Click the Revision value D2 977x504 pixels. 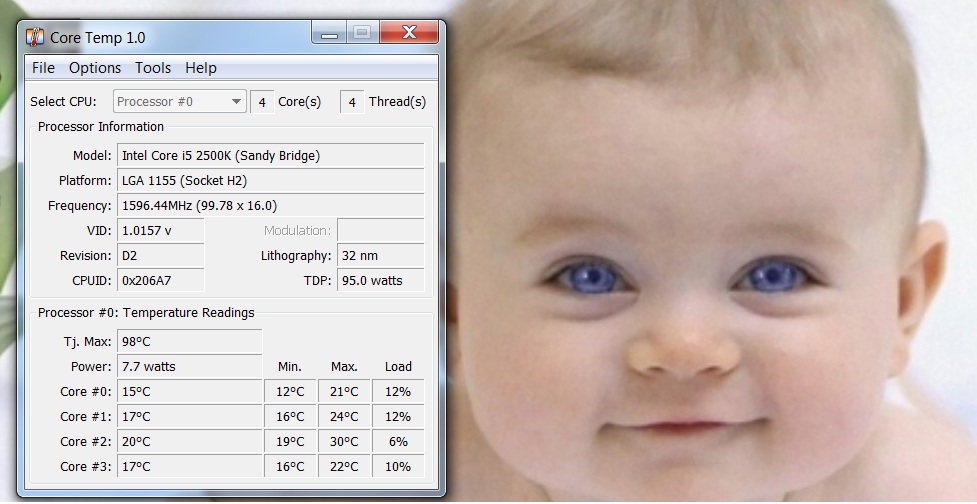tap(161, 255)
